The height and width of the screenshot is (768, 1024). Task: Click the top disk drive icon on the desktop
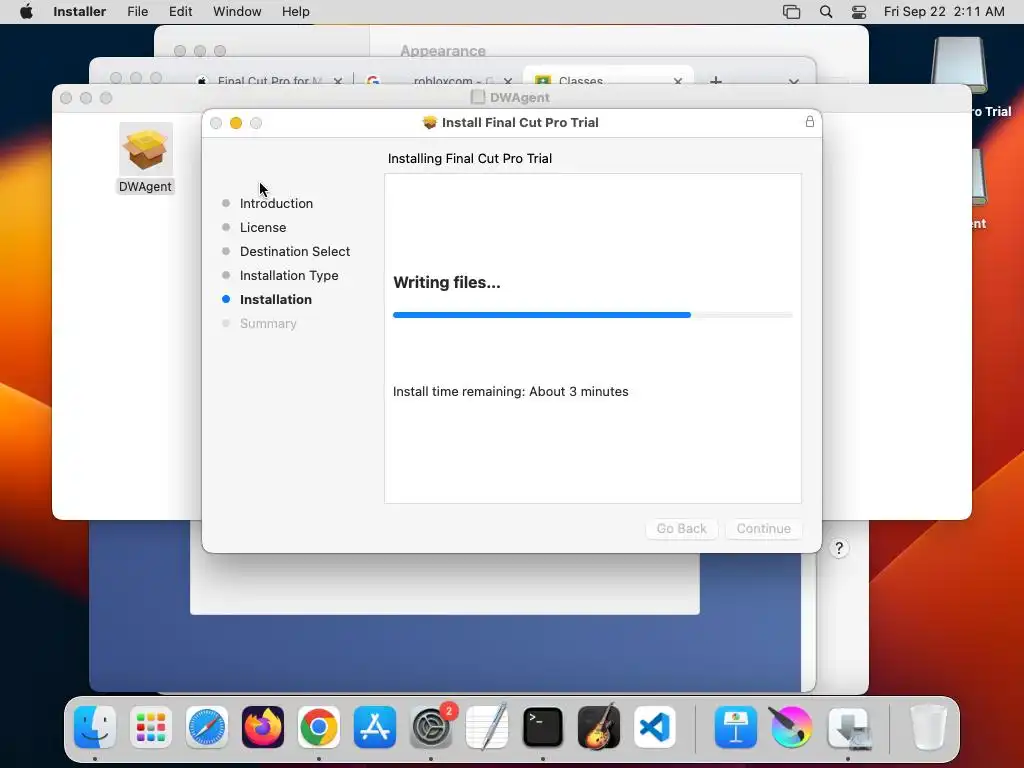[x=959, y=64]
